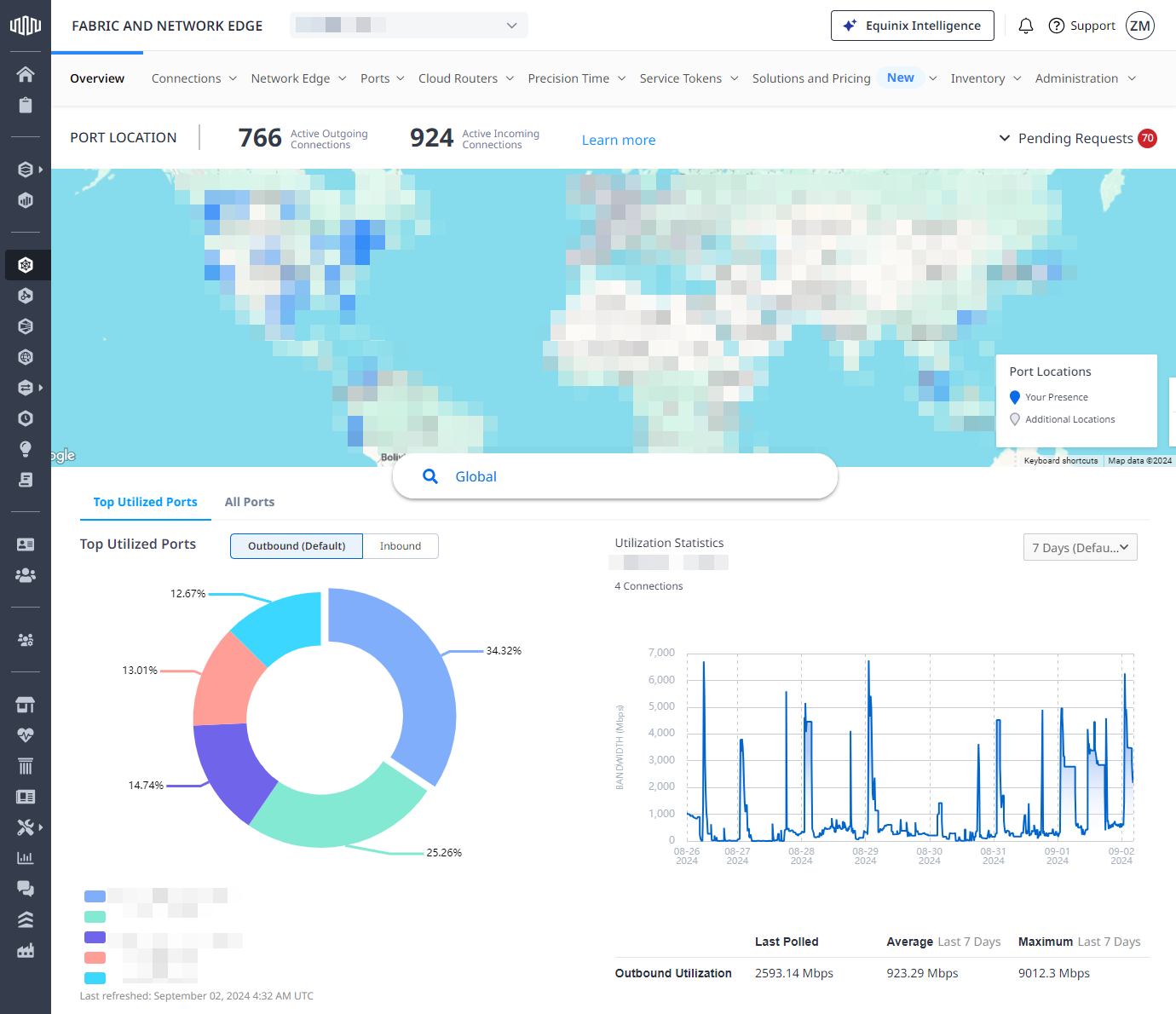Open the Home icon in the sidebar

[x=26, y=74]
